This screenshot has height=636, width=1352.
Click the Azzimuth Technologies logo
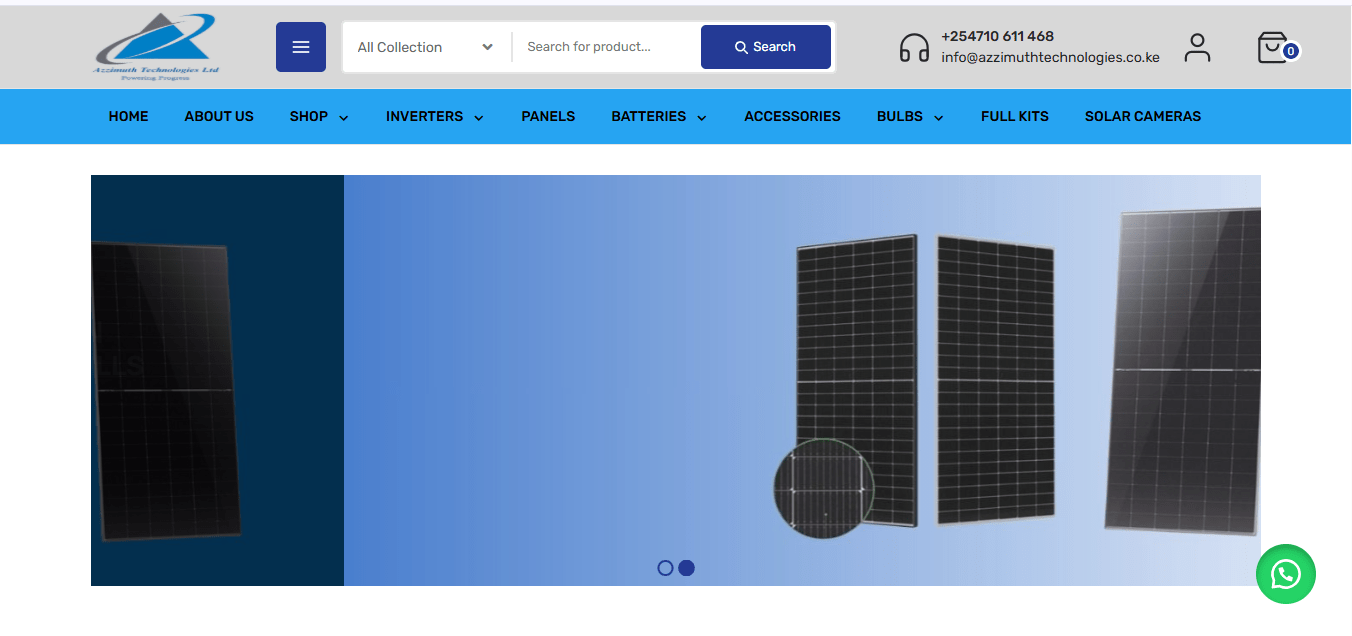[157, 47]
